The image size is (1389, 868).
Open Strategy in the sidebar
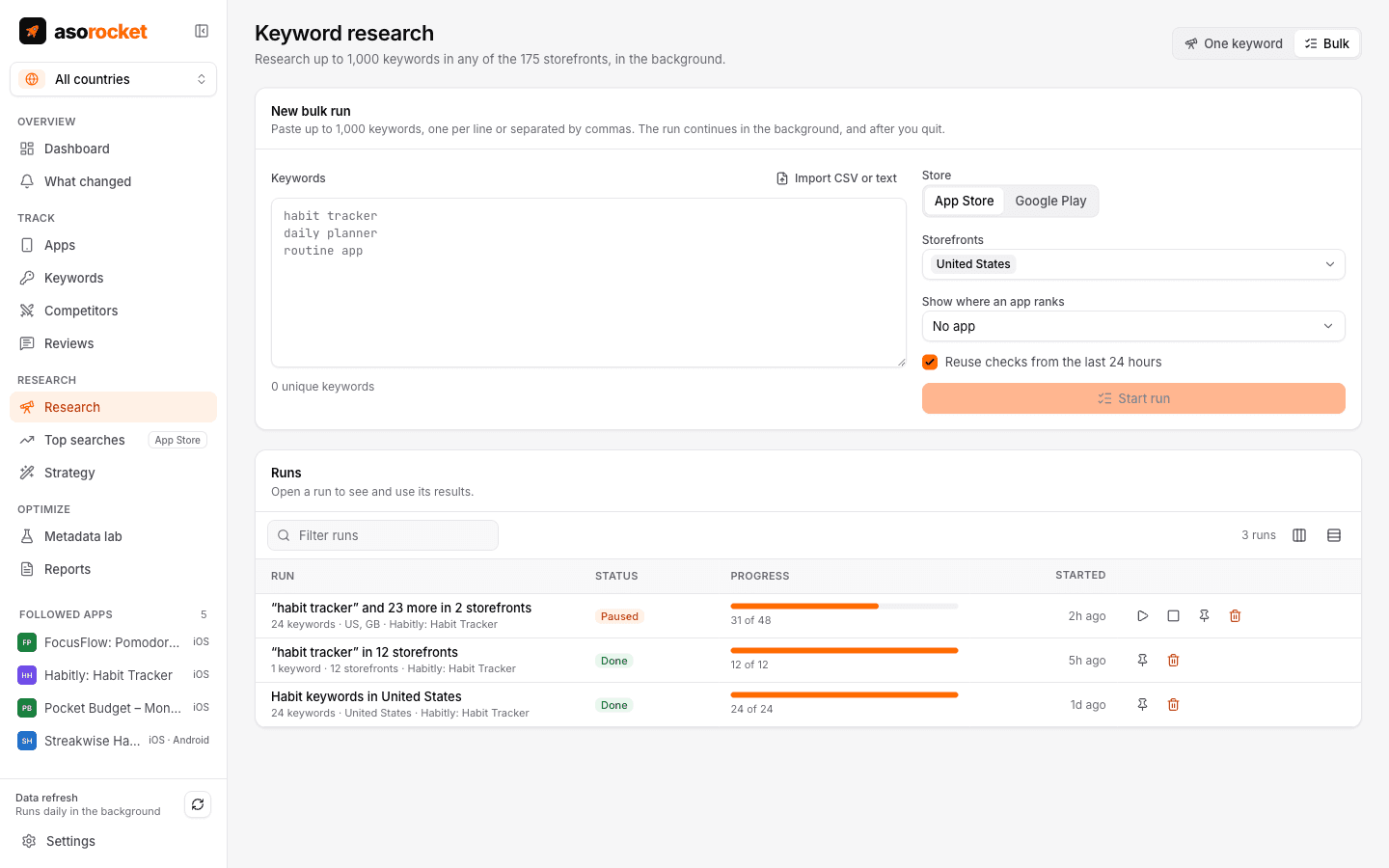pyautogui.click(x=114, y=473)
